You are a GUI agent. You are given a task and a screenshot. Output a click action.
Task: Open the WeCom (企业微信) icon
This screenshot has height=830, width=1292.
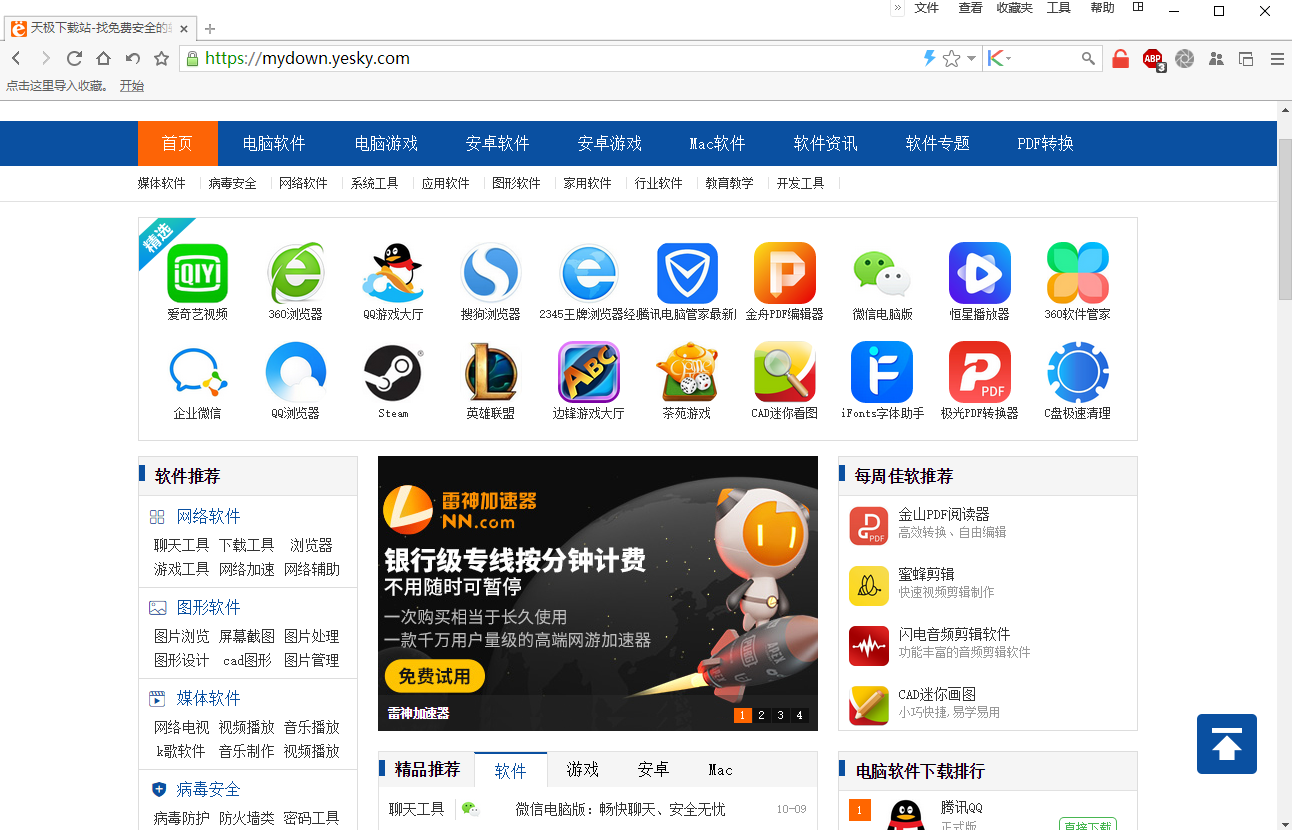point(197,372)
